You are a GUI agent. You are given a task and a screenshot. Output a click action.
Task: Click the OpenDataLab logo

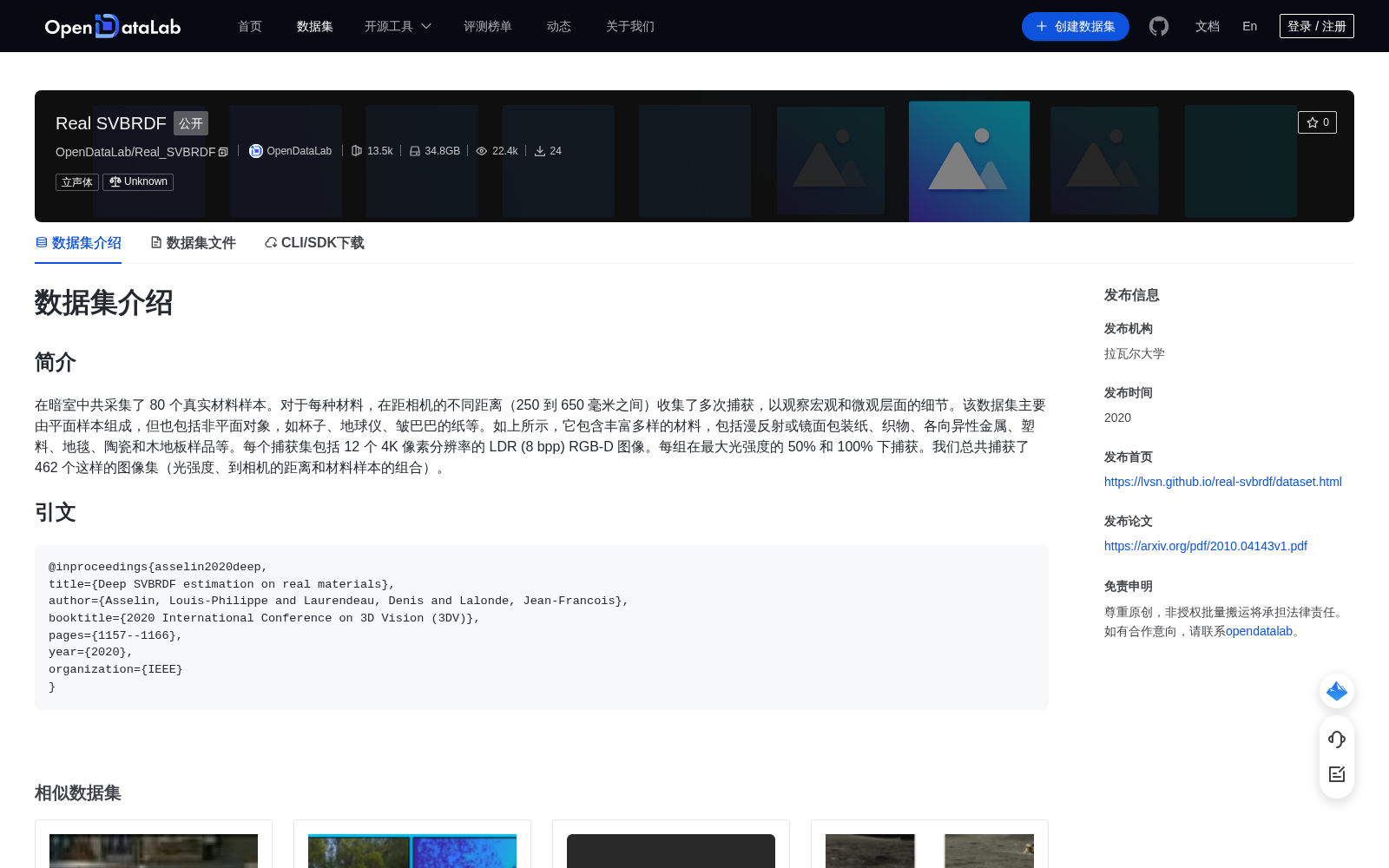point(113,26)
